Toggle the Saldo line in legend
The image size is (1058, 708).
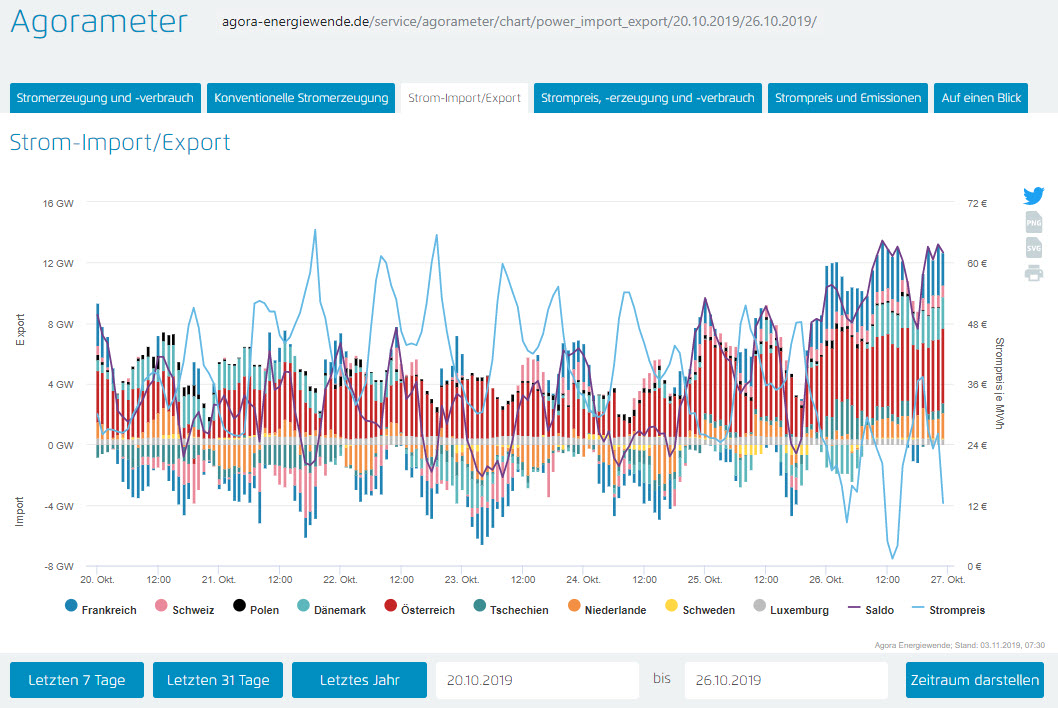pos(870,609)
